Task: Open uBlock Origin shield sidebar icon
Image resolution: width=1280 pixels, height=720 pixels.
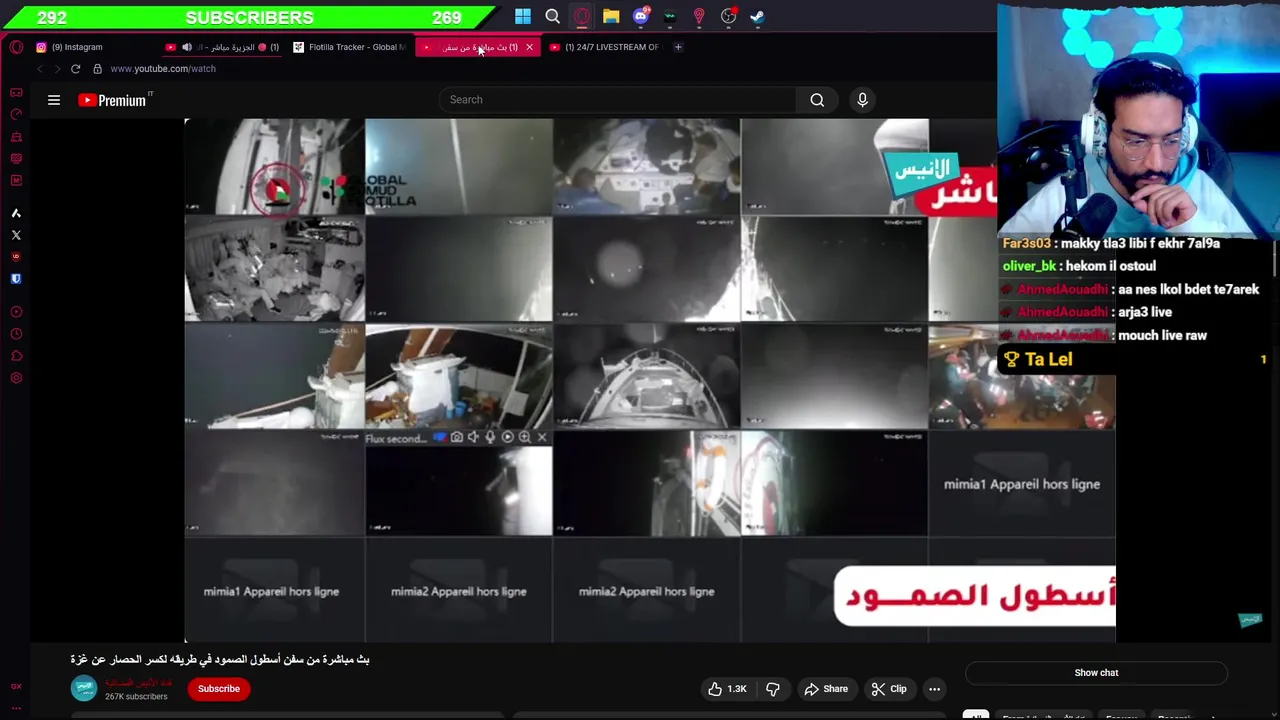Action: click(x=16, y=257)
